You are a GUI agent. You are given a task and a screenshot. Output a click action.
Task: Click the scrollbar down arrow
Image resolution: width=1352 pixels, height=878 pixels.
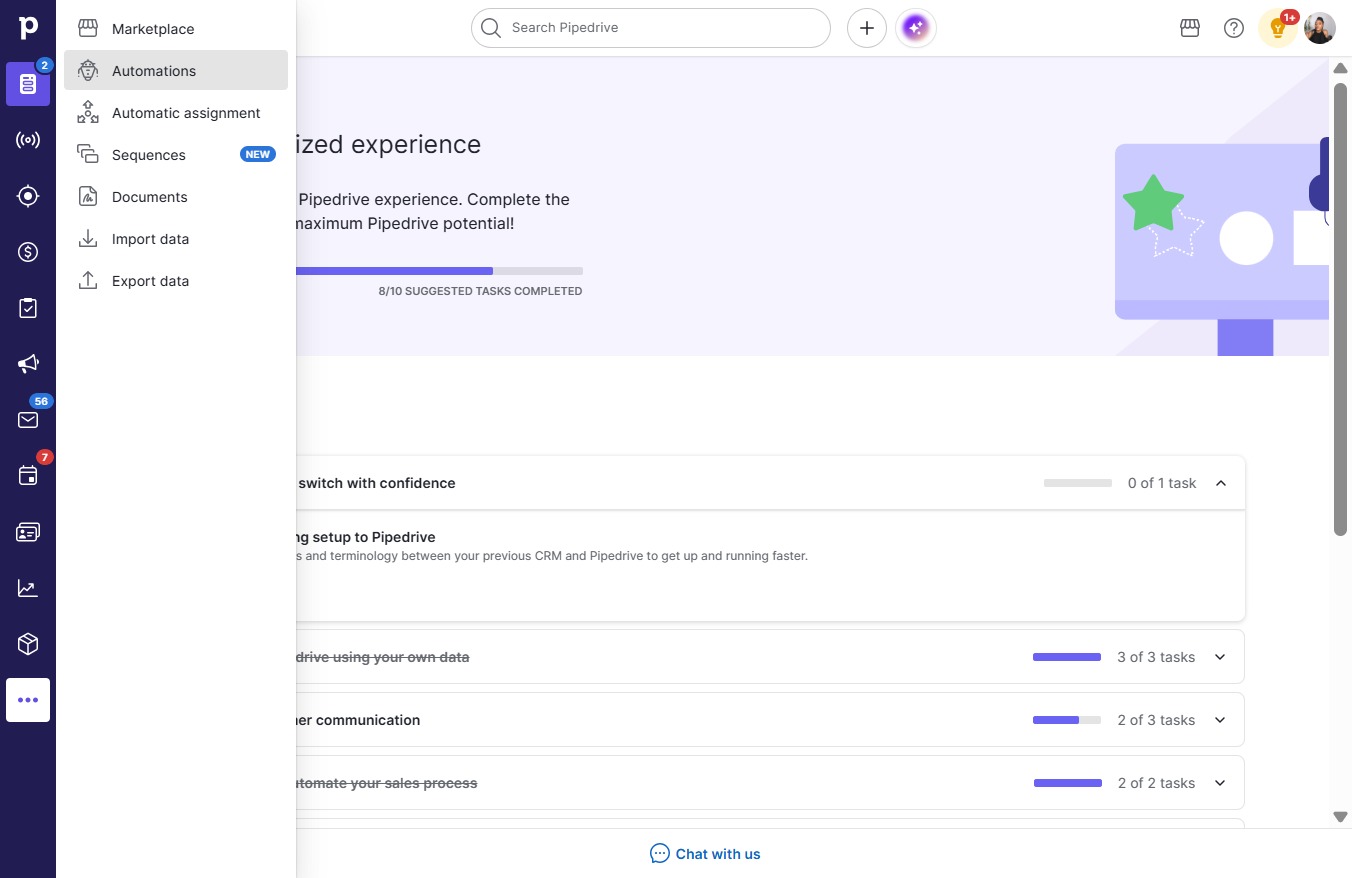1341,817
